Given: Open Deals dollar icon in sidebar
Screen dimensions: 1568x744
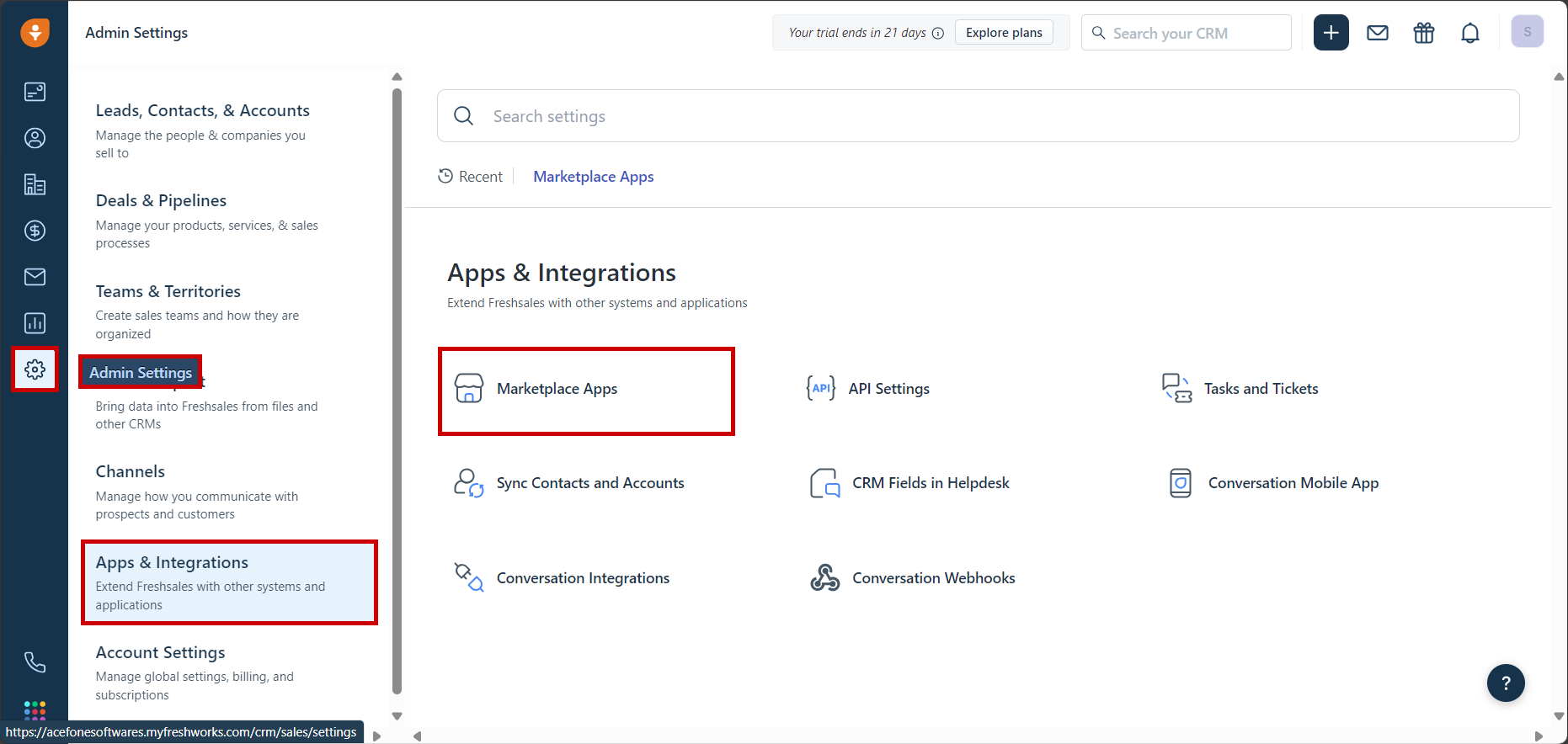Looking at the screenshot, I should pos(35,231).
